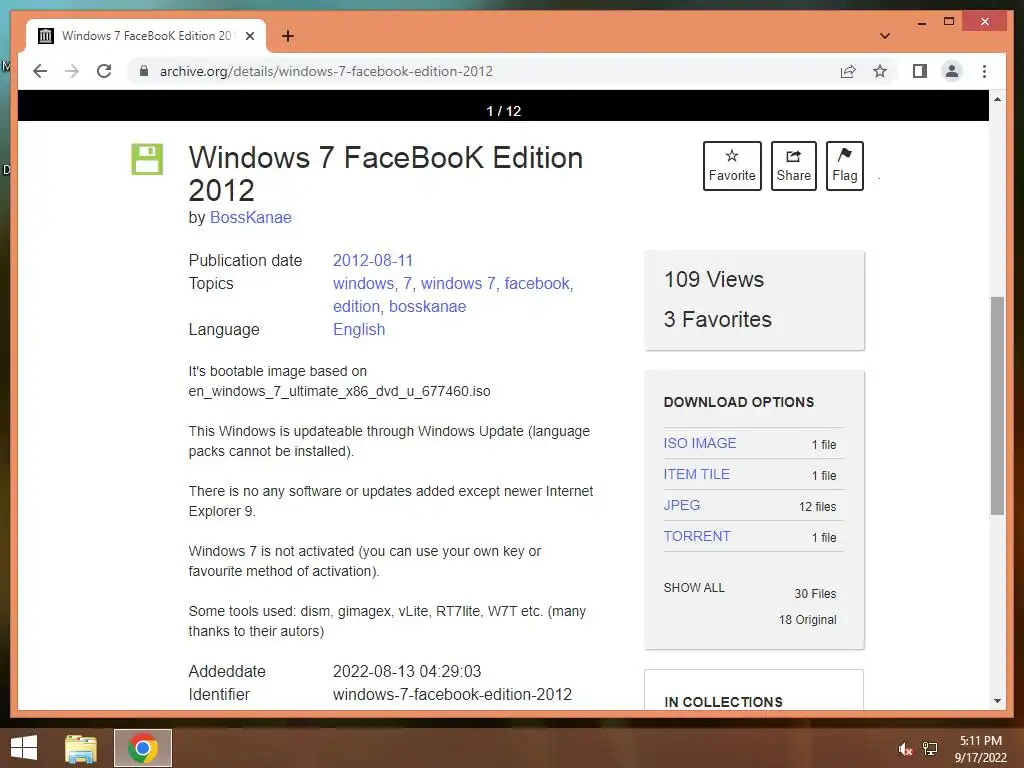The image size is (1024, 768).
Task: Open the ISO IMAGE download option
Action: (x=699, y=443)
